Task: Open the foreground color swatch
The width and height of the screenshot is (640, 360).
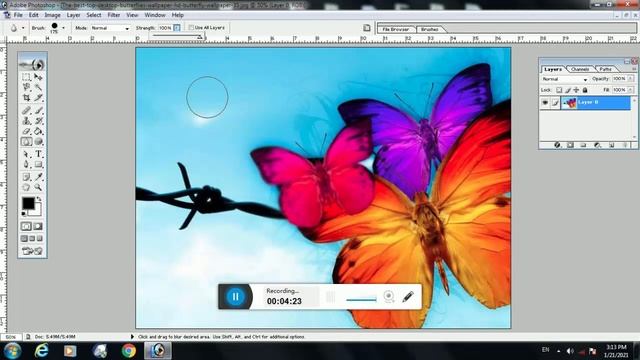Action: (x=28, y=203)
